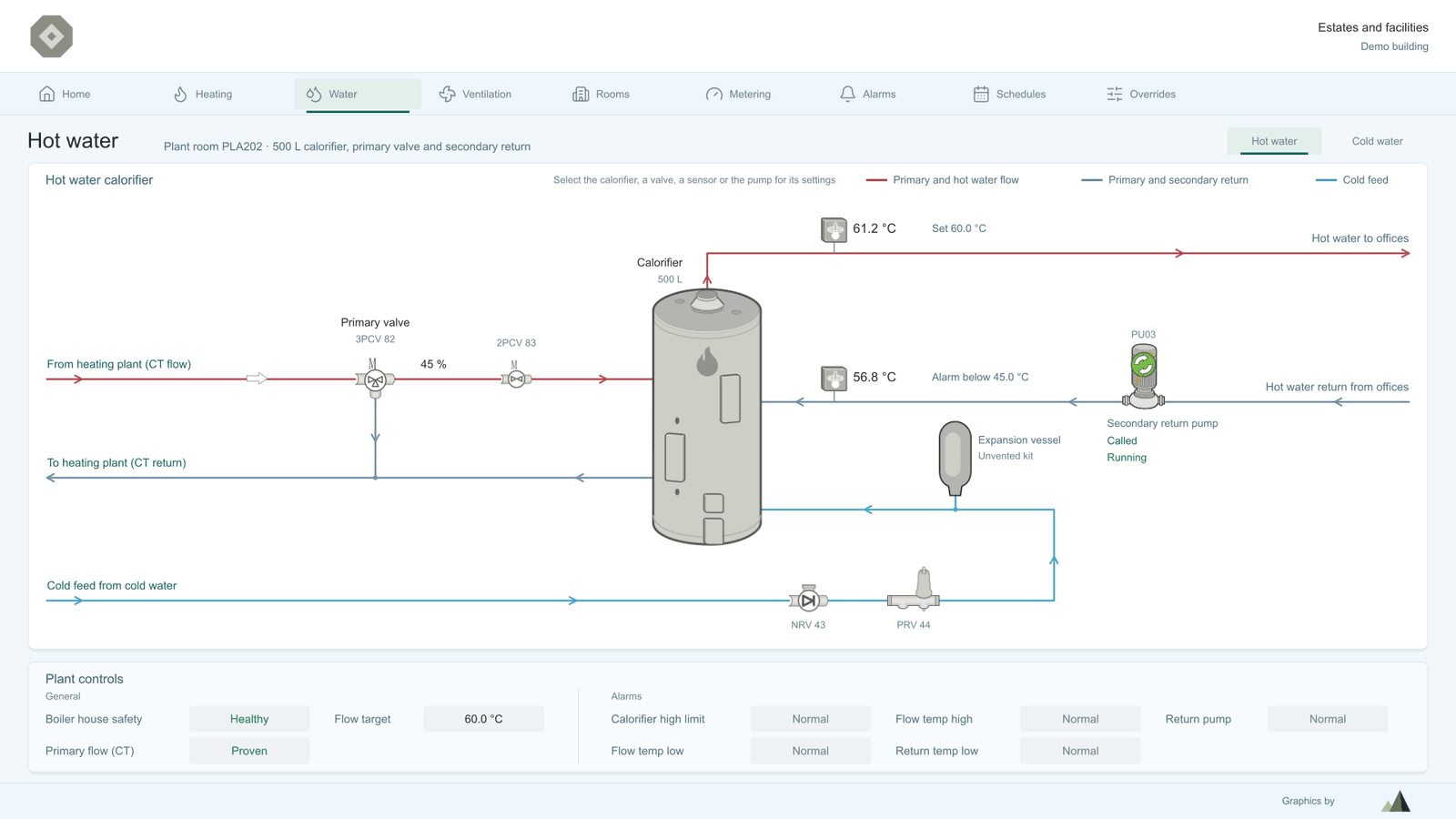1456x819 pixels.
Task: Click the Estates and facilities heading
Action: (1373, 27)
